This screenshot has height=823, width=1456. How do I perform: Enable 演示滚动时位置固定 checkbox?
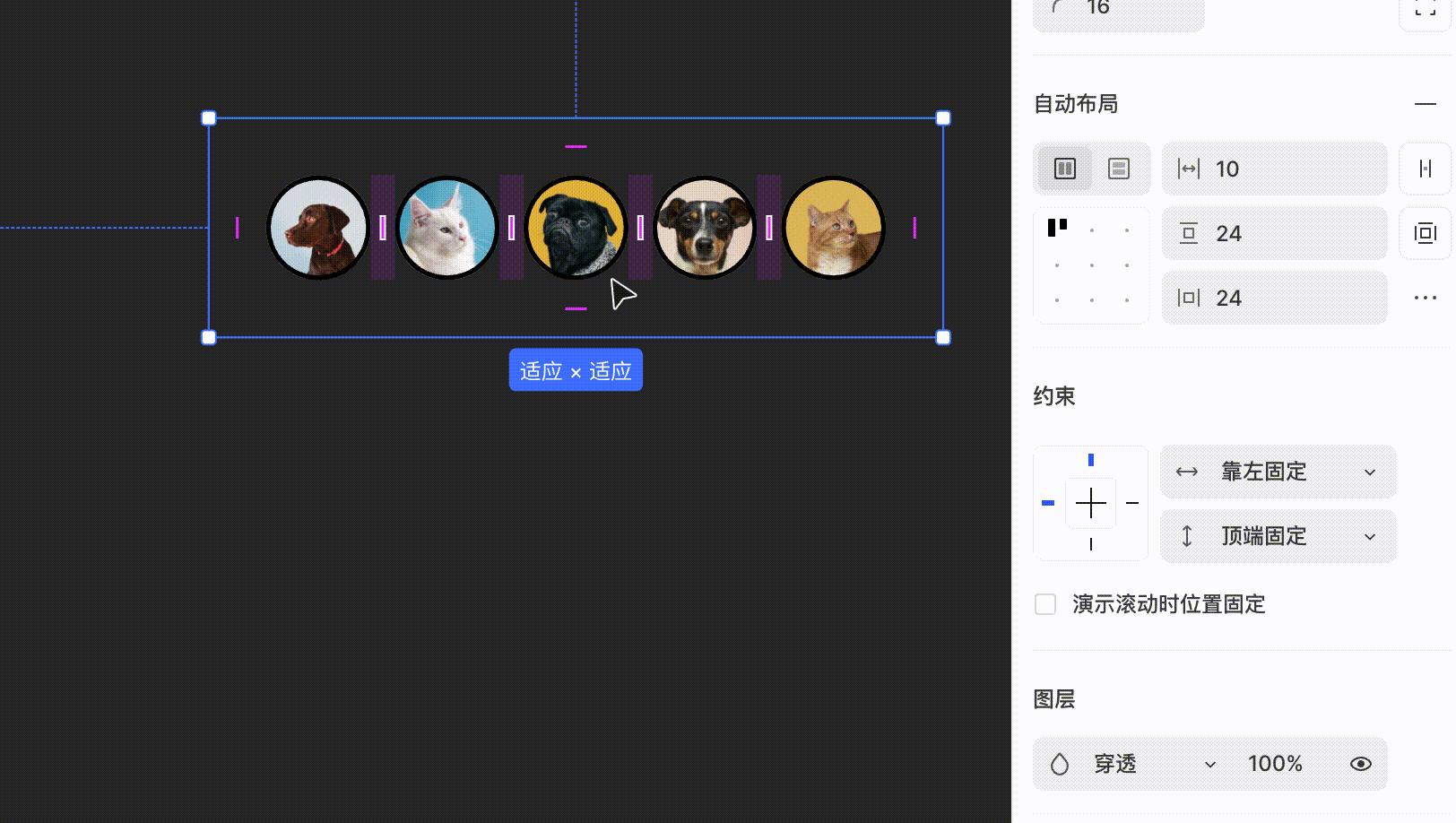point(1045,604)
